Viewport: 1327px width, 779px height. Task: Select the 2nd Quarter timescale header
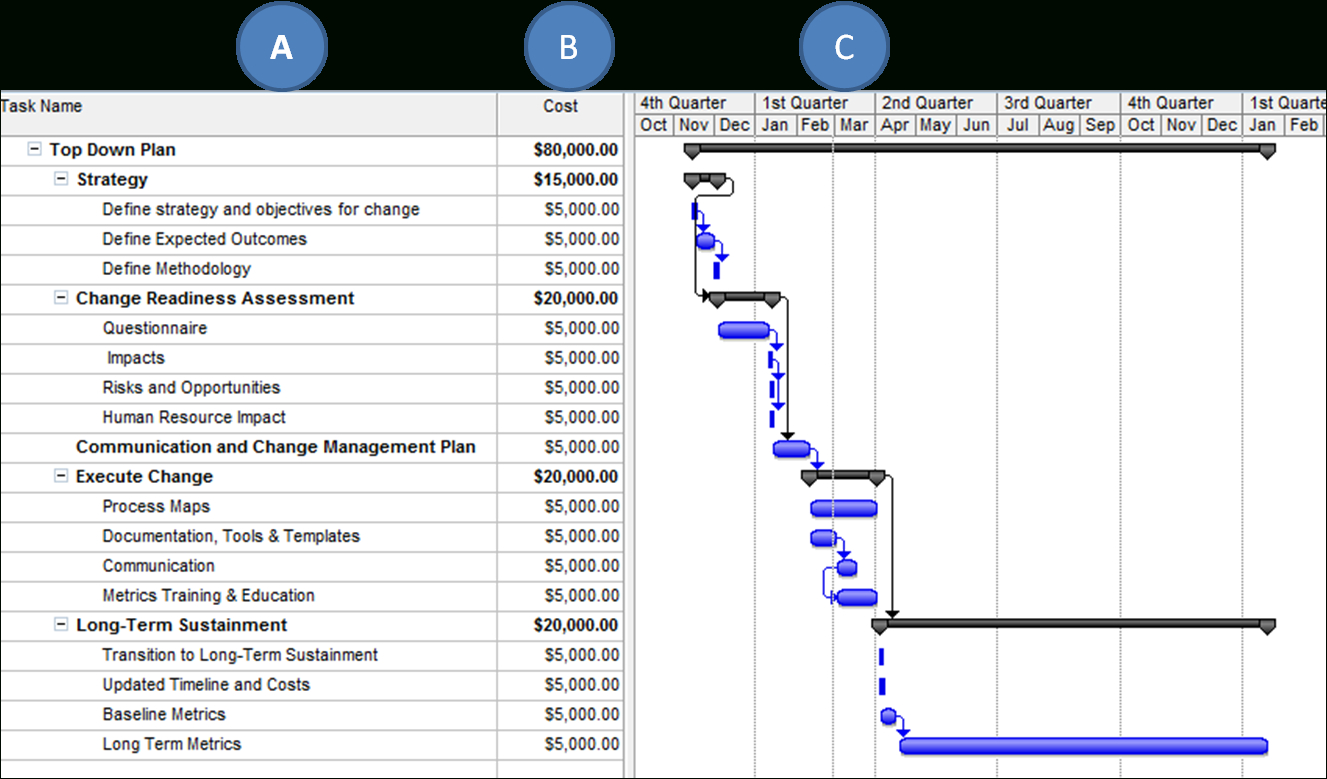[x=936, y=103]
